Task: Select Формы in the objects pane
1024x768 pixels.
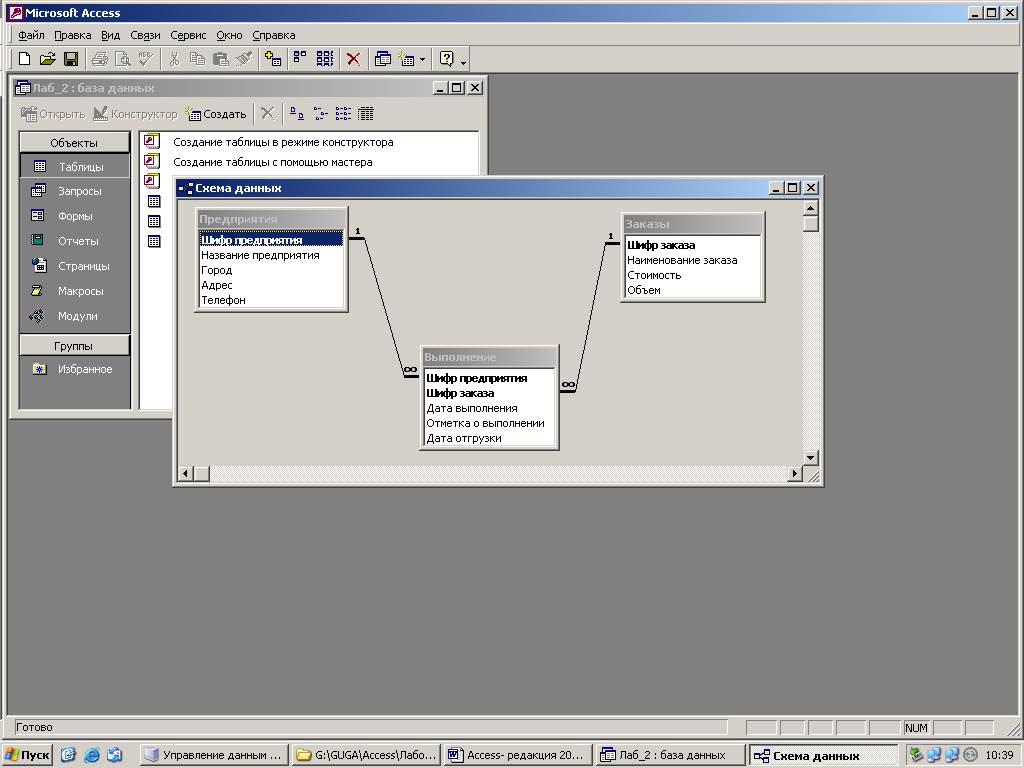Action: pyautogui.click(x=74, y=216)
